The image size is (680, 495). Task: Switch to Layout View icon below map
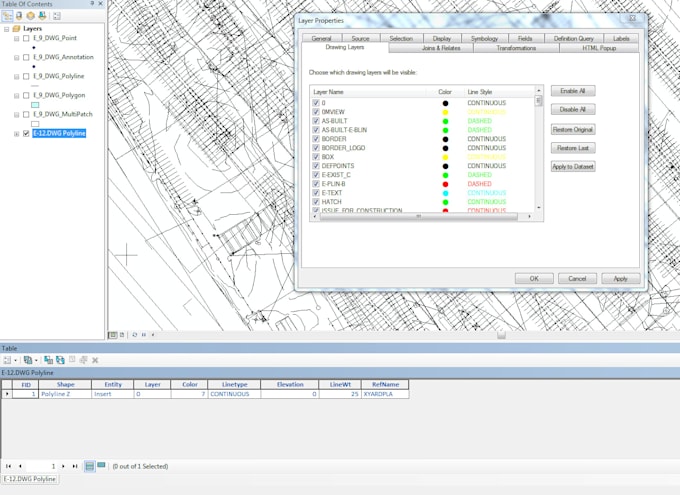coord(122,335)
